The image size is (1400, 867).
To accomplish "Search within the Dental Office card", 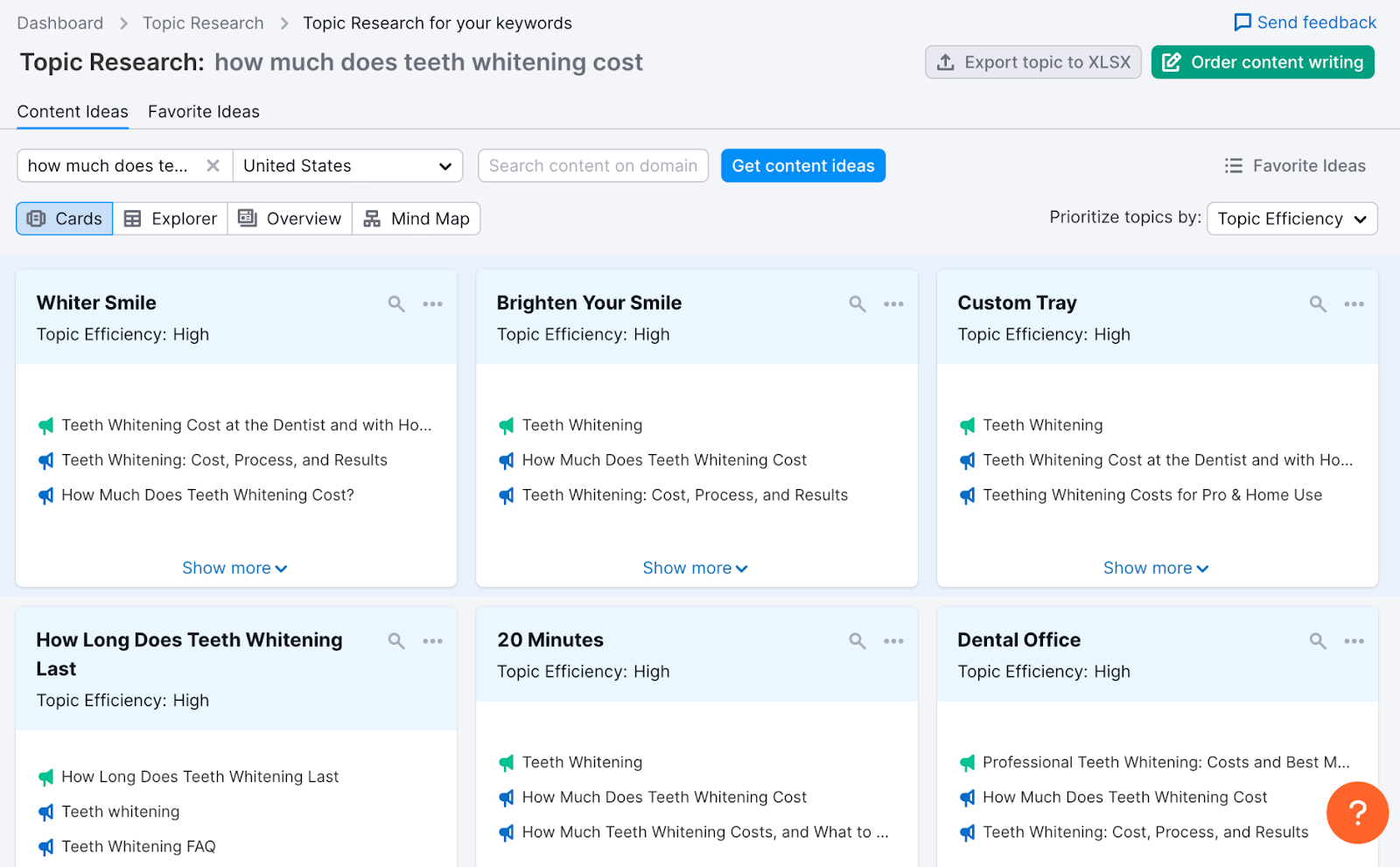I will [x=1318, y=641].
